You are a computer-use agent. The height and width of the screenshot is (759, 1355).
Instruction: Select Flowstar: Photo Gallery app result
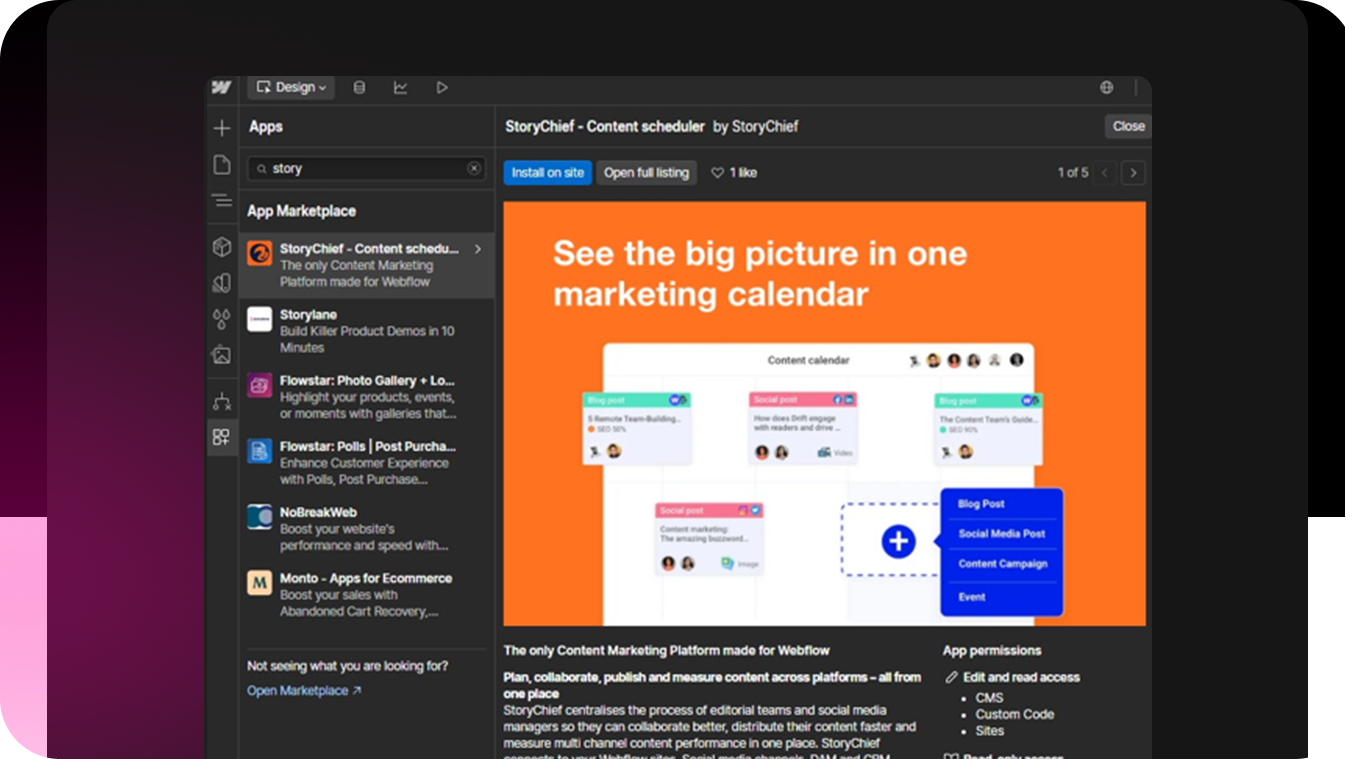[366, 397]
